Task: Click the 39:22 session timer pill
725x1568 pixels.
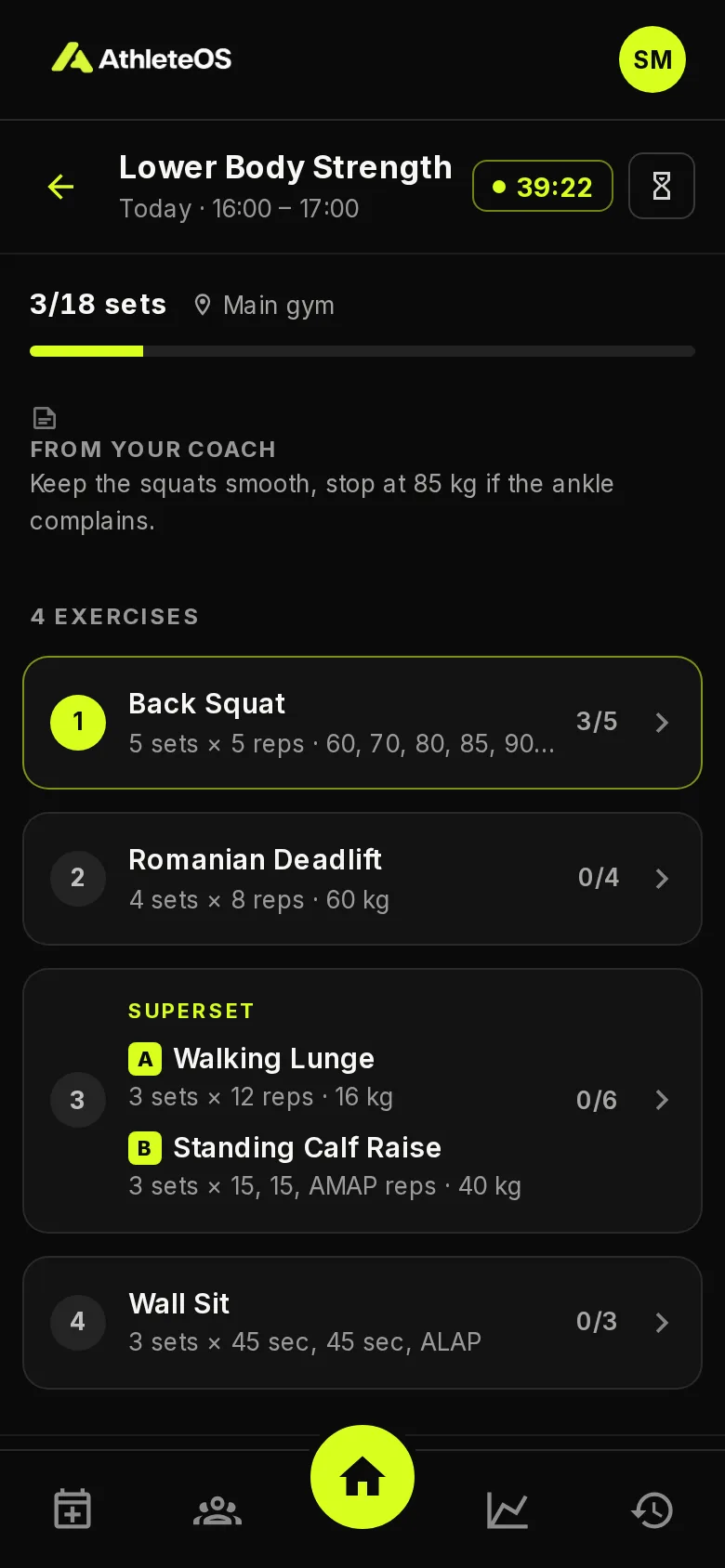Action: coord(543,187)
